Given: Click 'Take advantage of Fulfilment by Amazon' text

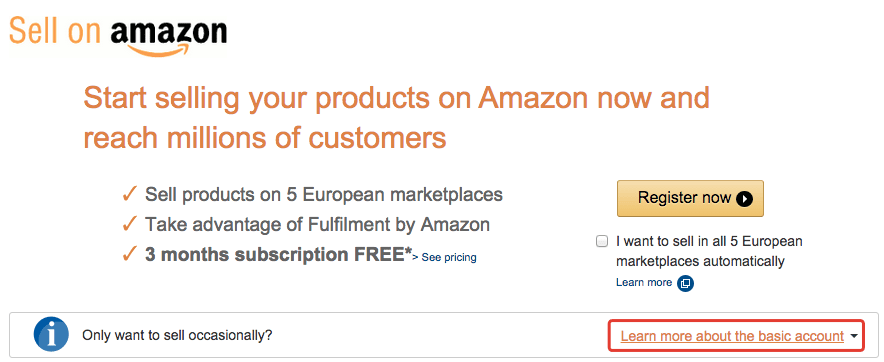Looking at the screenshot, I should coord(317,225).
